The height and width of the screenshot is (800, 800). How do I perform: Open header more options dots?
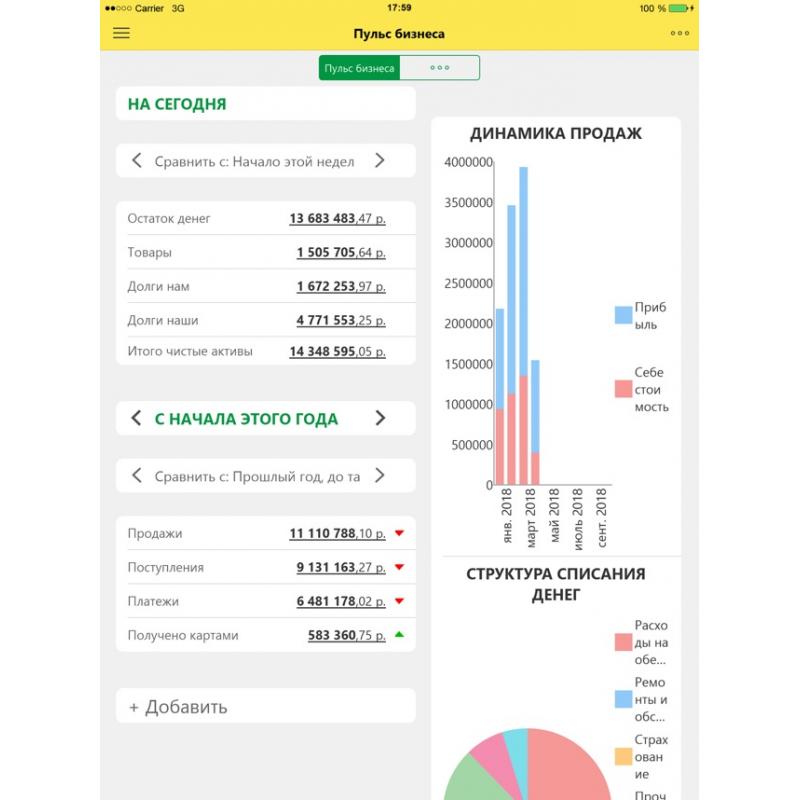point(680,33)
